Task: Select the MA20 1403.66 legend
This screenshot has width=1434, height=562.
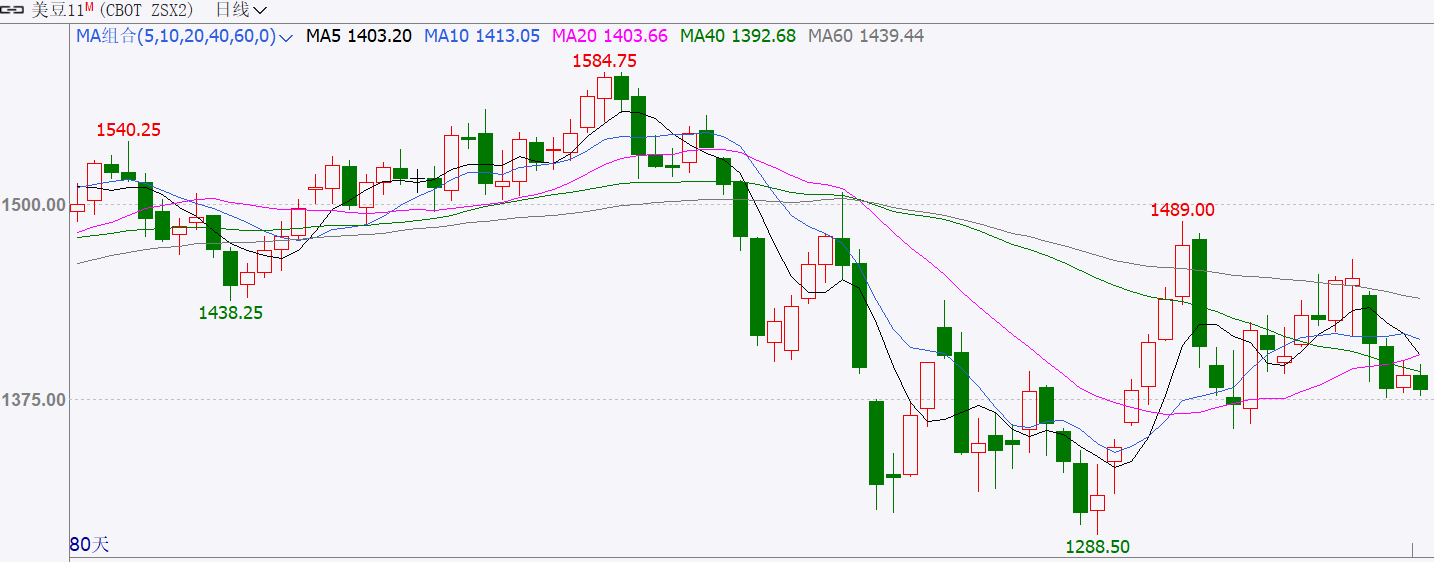Action: pyautogui.click(x=609, y=36)
